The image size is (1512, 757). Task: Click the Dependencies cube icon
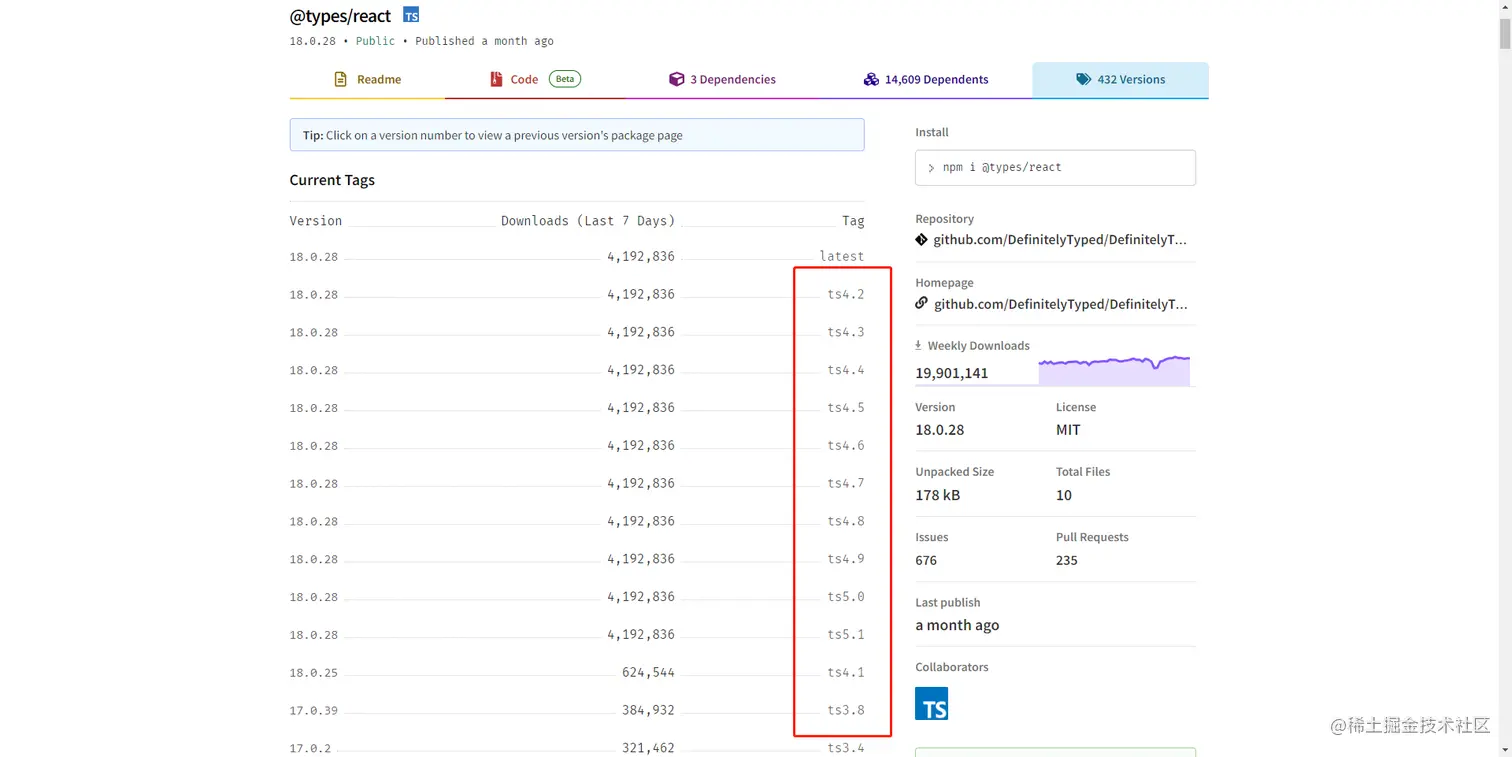677,79
